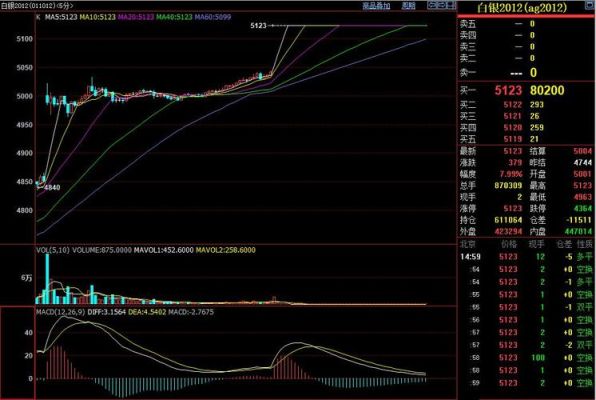Click the 内盘 value 447014

click(x=578, y=232)
